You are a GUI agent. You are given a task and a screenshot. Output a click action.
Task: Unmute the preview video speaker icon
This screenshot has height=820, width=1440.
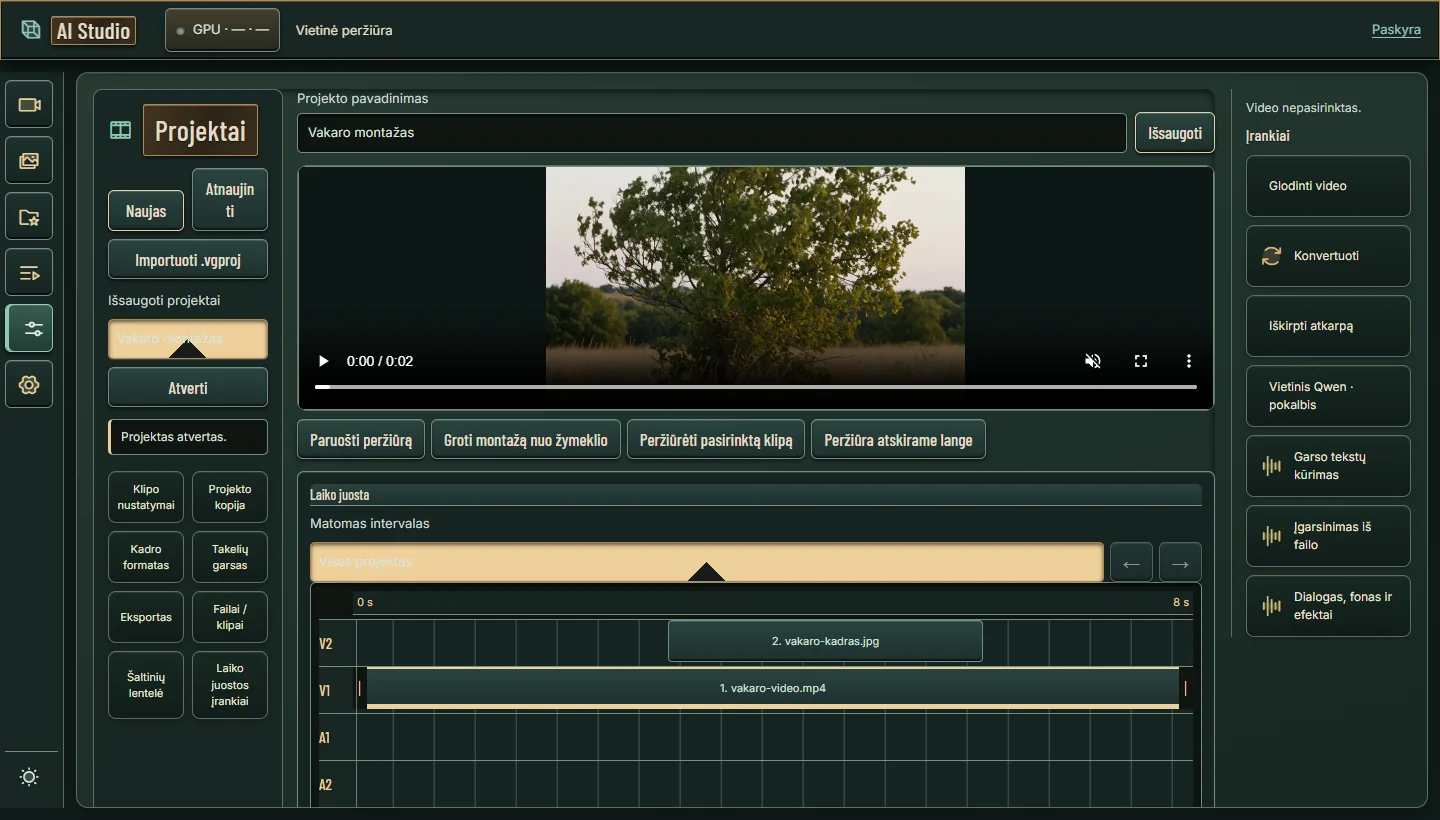click(x=1093, y=361)
